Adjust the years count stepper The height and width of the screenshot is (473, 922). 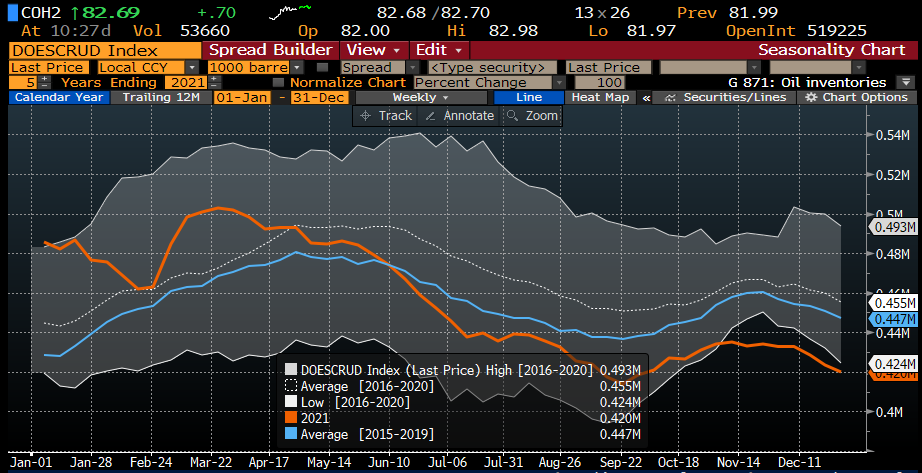pyautogui.click(x=46, y=82)
